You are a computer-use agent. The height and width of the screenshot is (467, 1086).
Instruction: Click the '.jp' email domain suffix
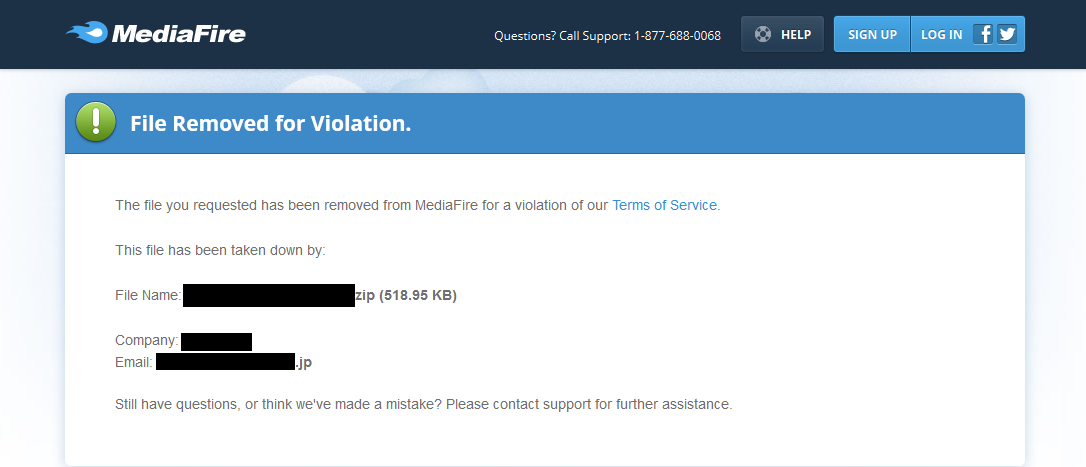(x=303, y=362)
